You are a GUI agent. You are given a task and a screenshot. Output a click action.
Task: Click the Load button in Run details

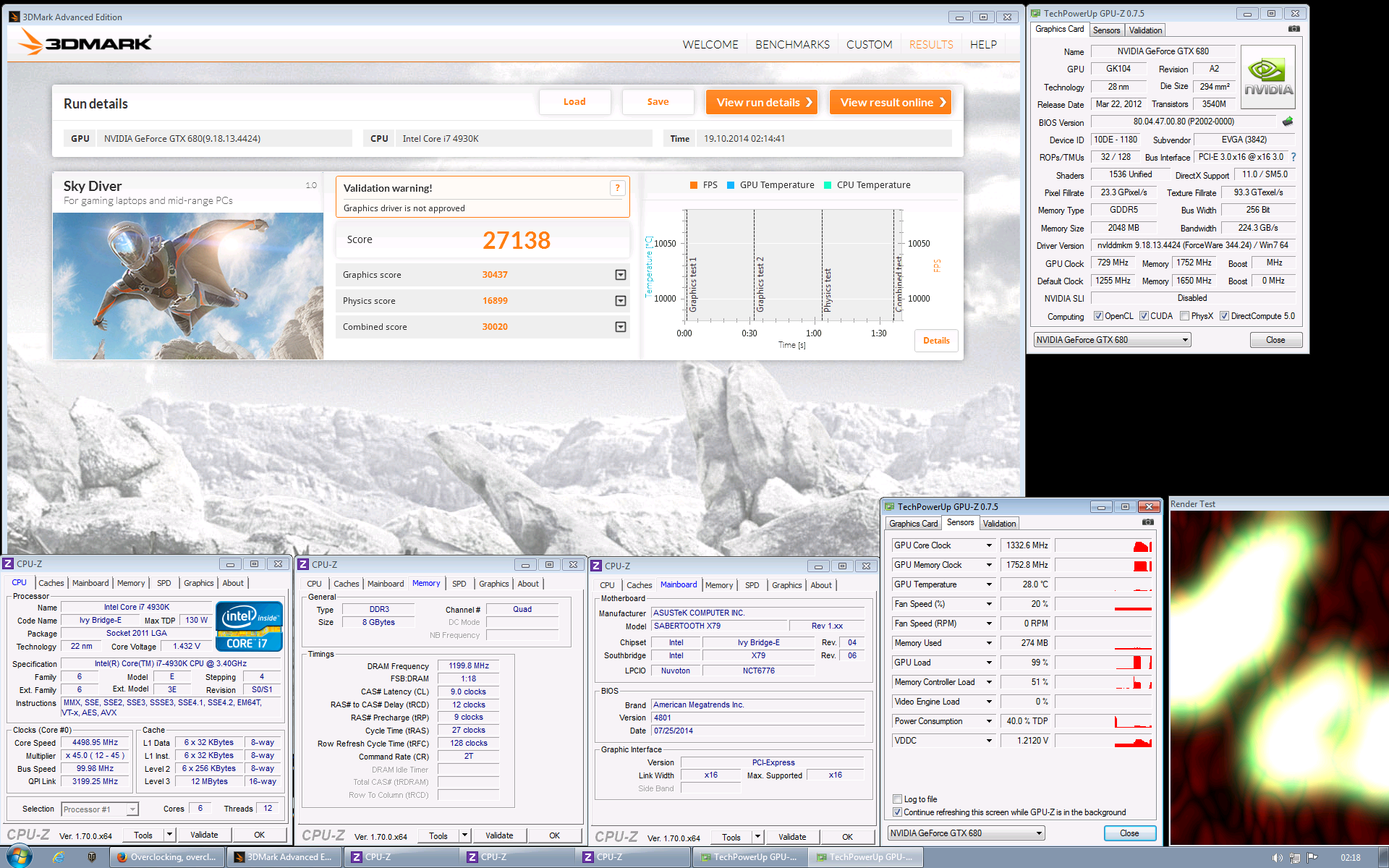pyautogui.click(x=574, y=102)
